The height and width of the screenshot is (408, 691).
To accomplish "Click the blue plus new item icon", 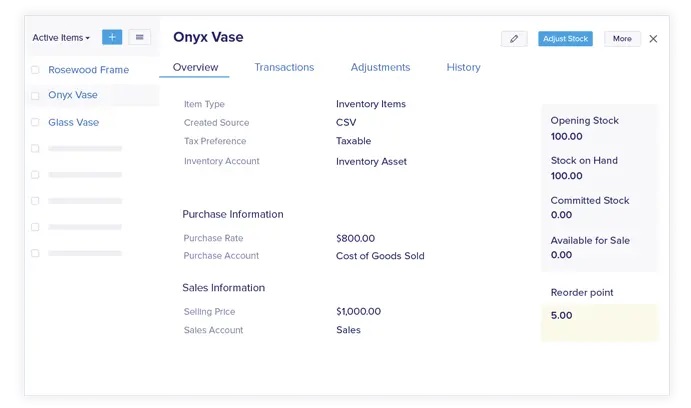I will [112, 37].
